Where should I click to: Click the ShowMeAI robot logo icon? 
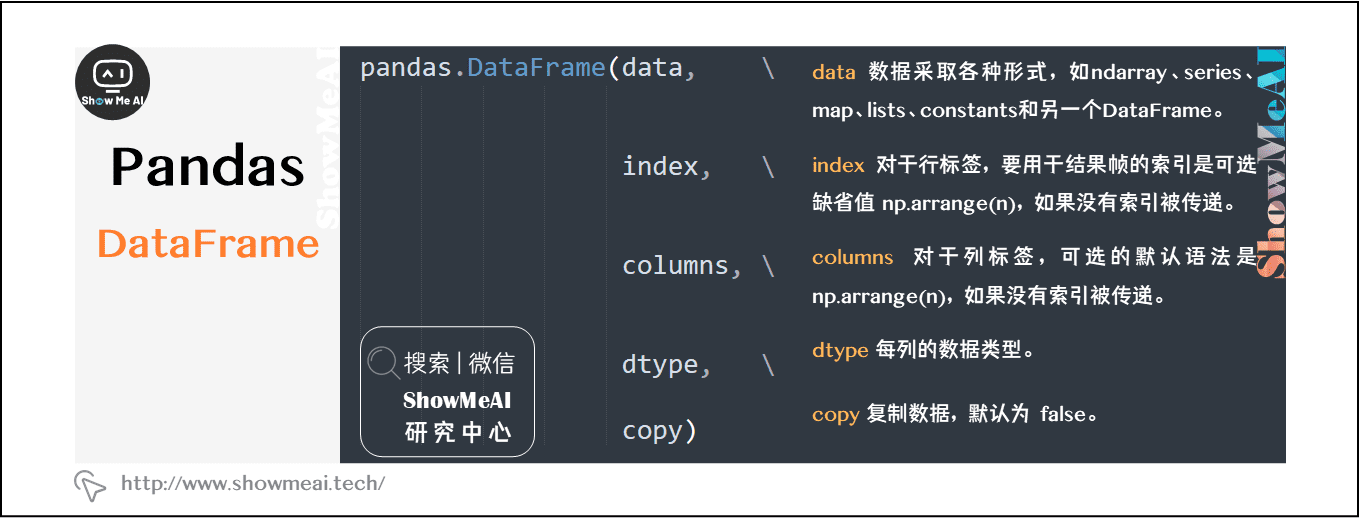tap(114, 83)
